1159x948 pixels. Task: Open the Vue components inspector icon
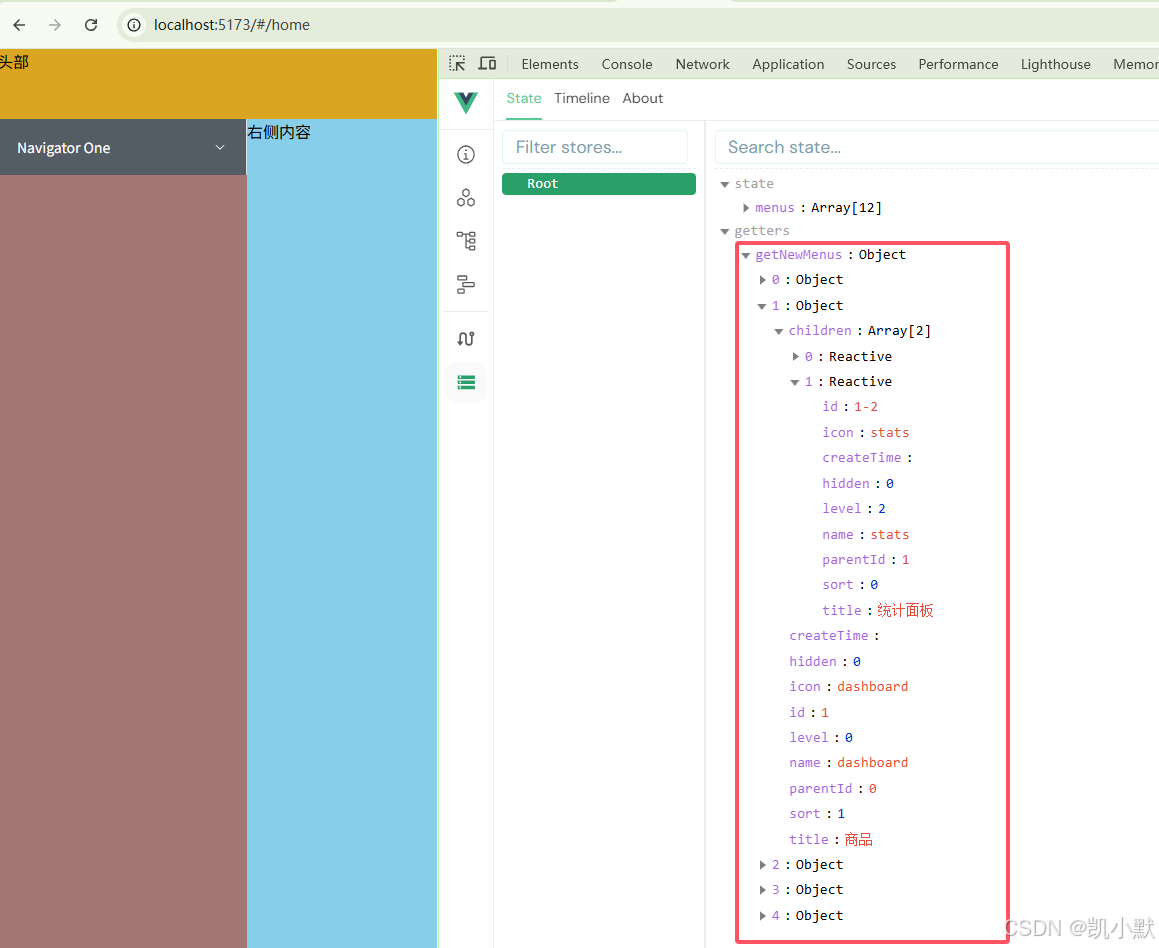click(466, 197)
